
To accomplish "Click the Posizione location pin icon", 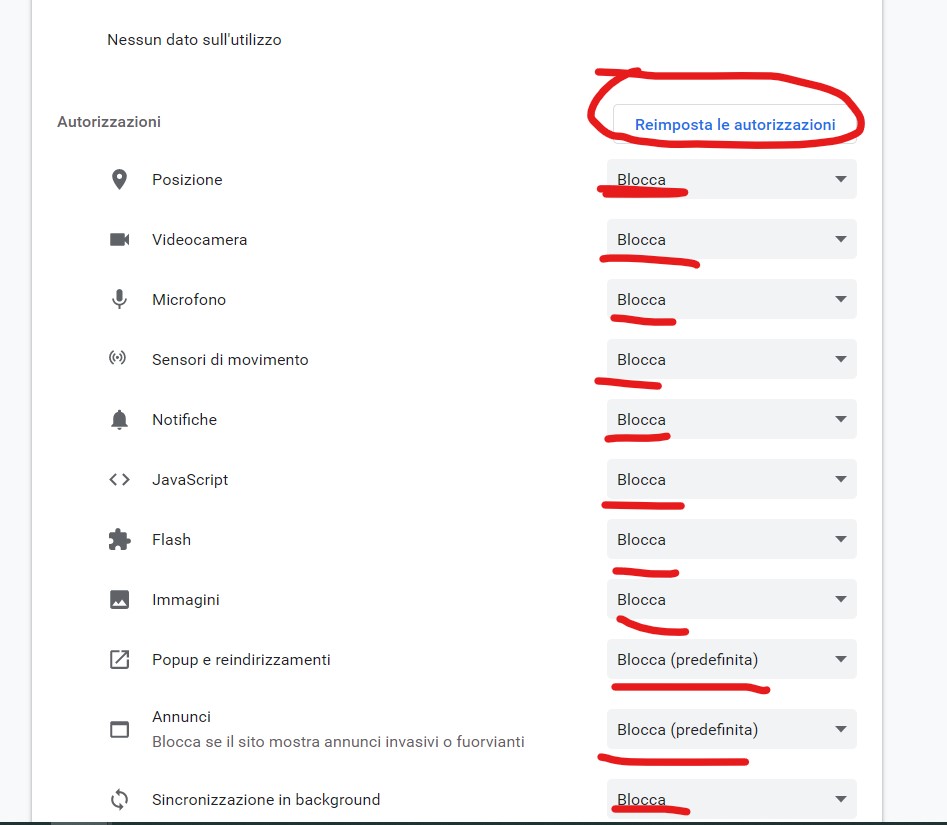I will [x=119, y=179].
